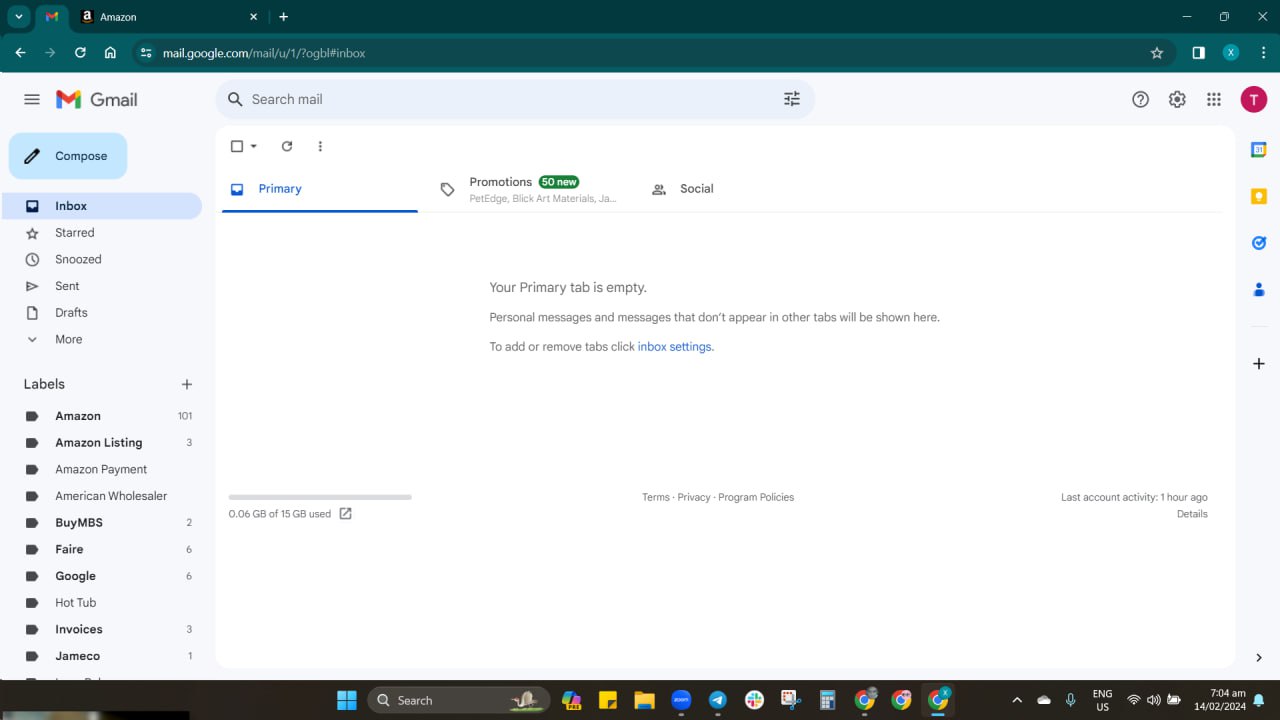This screenshot has width=1280, height=720.
Task: Open Gmail settings gear
Action: tap(1177, 99)
